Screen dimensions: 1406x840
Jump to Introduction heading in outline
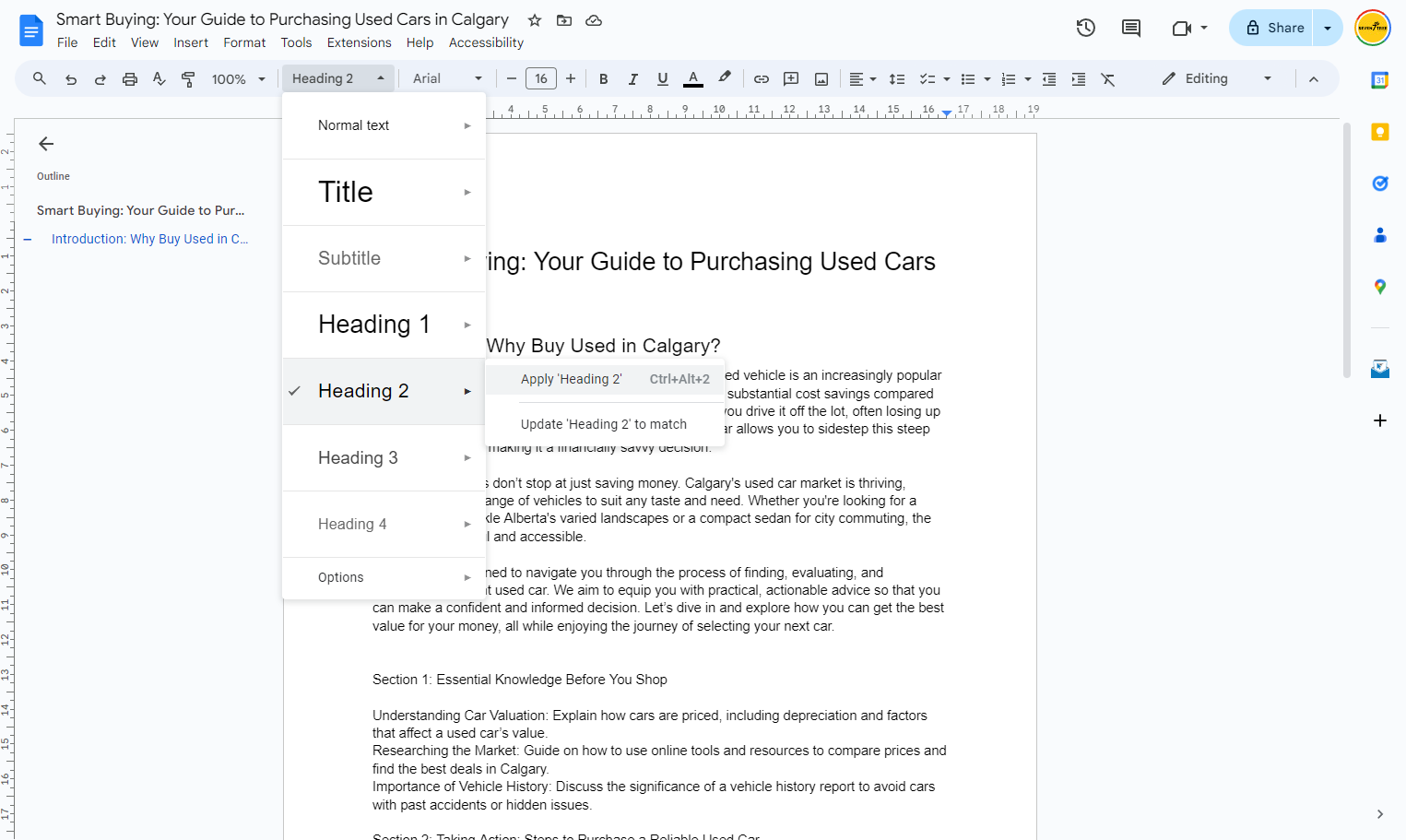pyautogui.click(x=149, y=239)
